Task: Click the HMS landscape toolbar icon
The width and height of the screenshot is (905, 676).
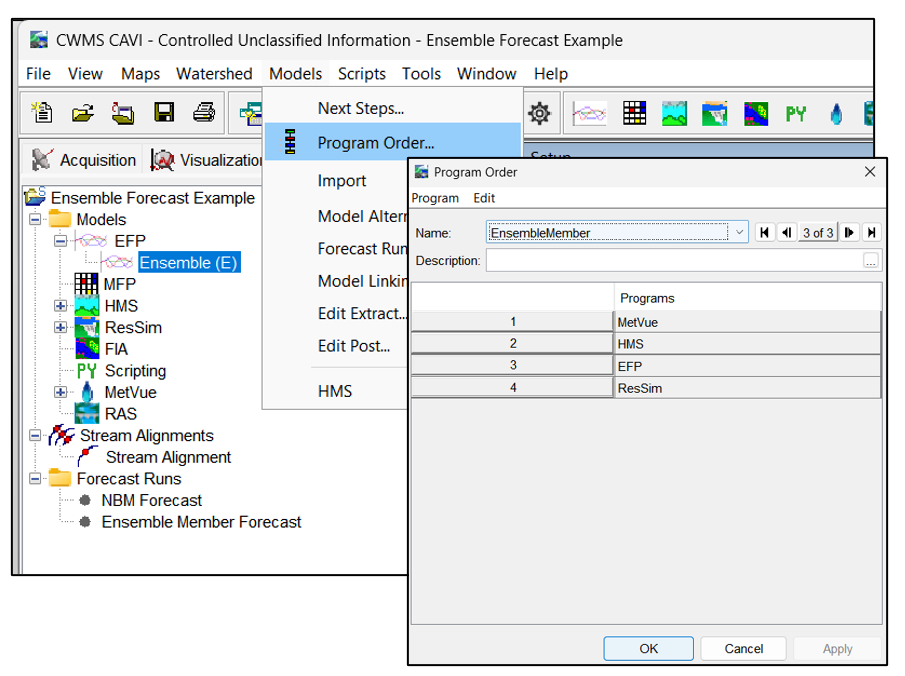Action: coord(674,113)
